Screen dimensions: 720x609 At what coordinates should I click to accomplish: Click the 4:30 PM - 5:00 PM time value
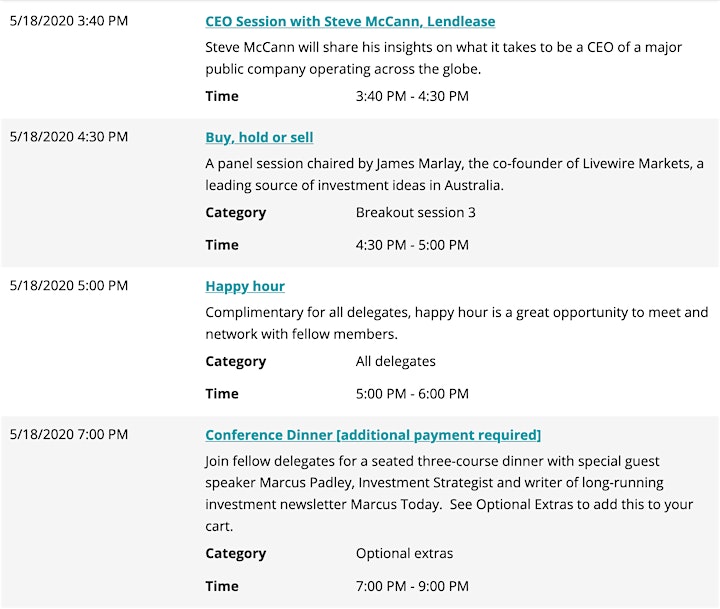[412, 245]
